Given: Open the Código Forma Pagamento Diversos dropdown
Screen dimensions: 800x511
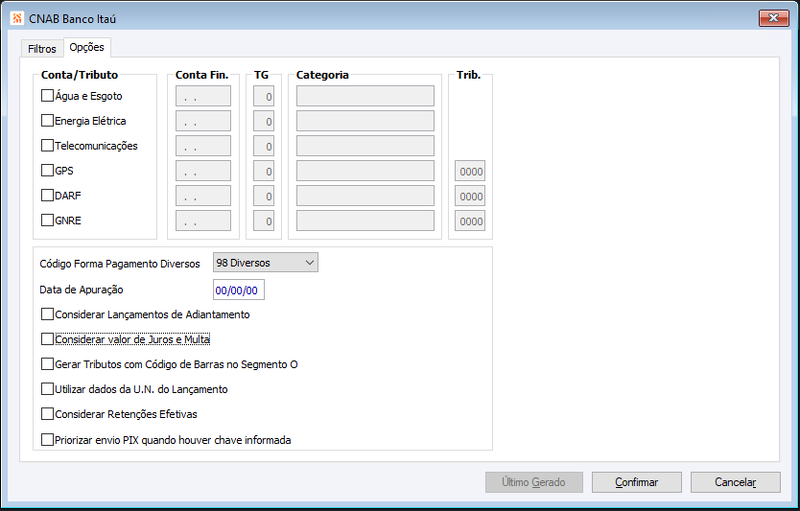Looking at the screenshot, I should 265,263.
